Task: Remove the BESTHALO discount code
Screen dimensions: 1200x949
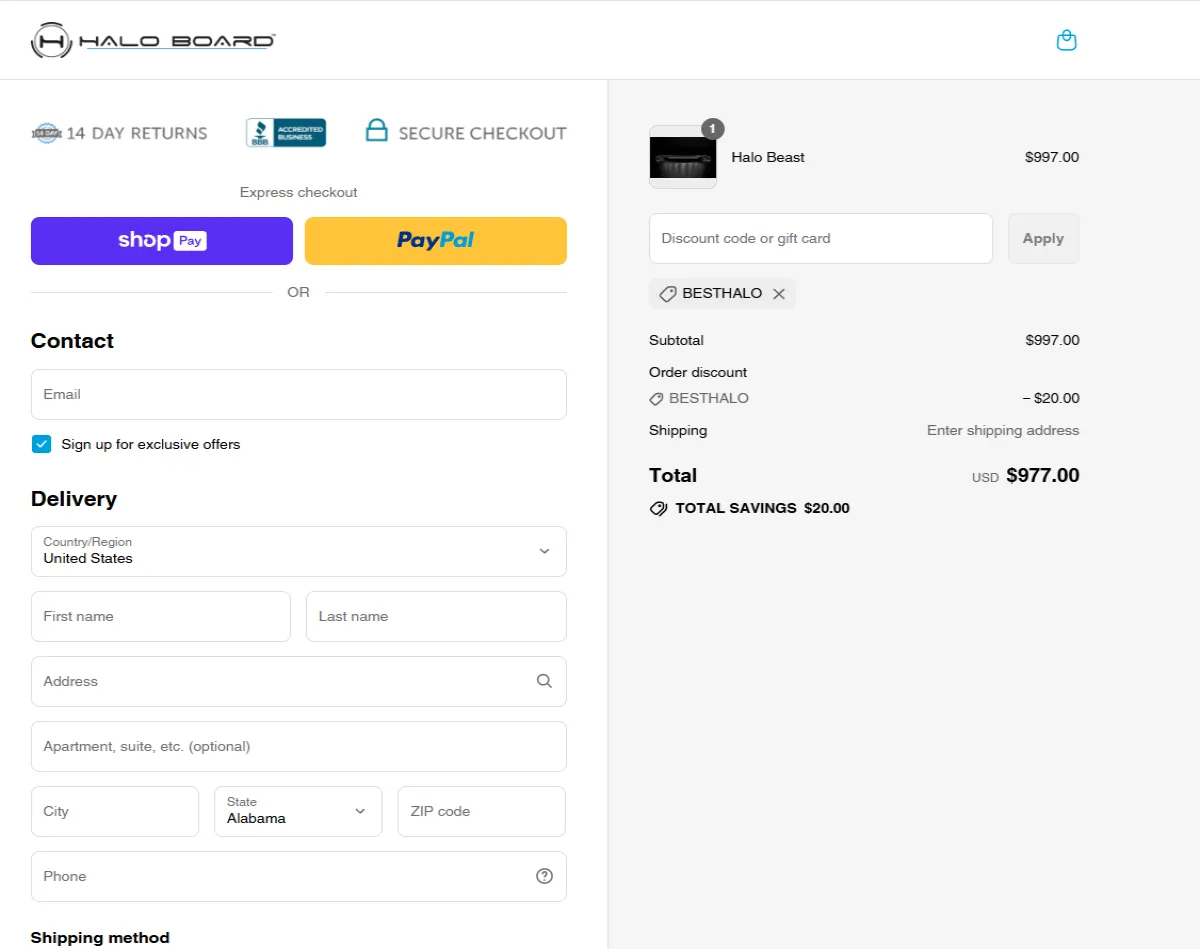Action: coord(779,294)
